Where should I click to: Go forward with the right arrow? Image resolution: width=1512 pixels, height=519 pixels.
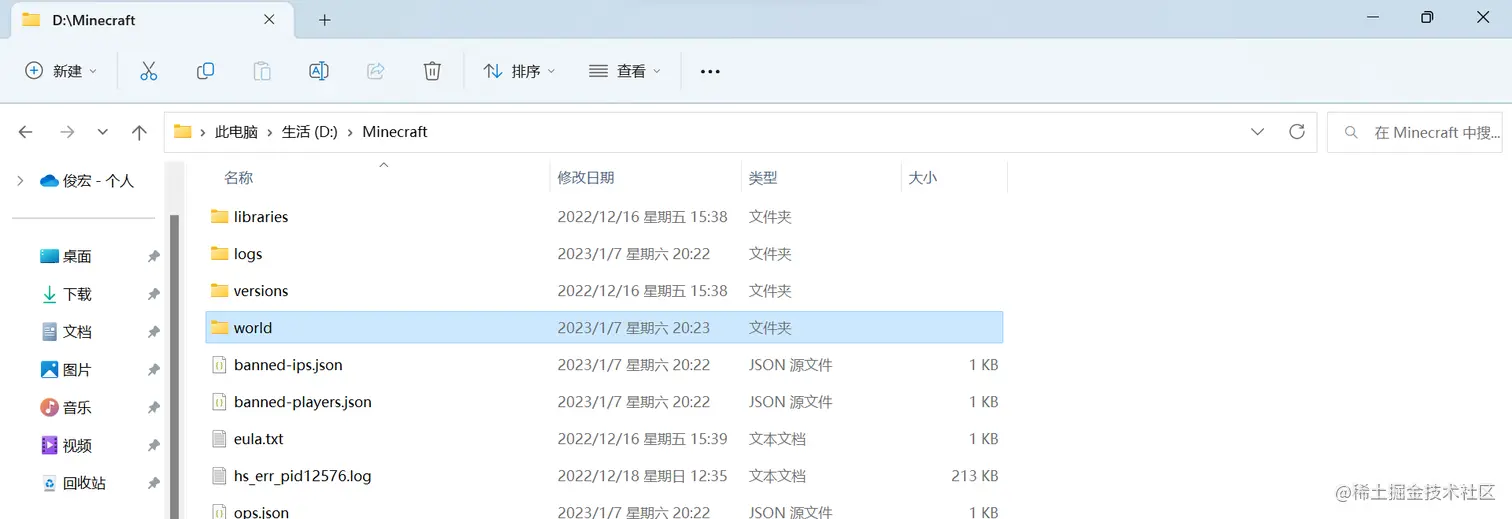(67, 132)
